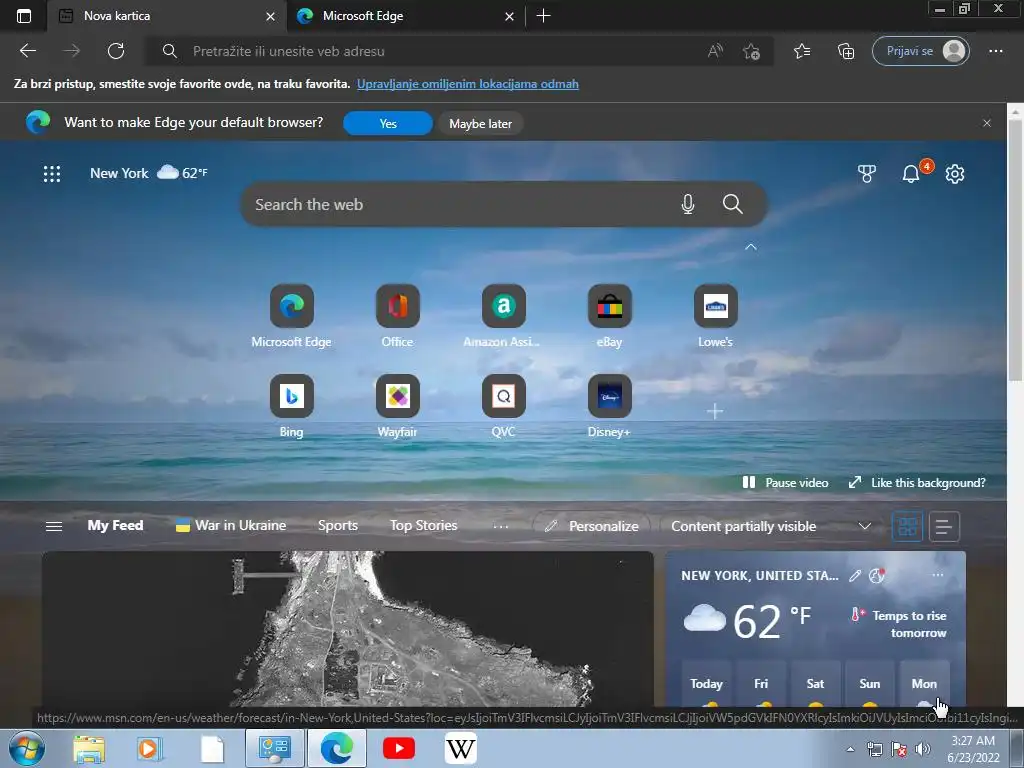Open the Collections icon
Image resolution: width=1024 pixels, height=768 pixels.
tap(846, 51)
